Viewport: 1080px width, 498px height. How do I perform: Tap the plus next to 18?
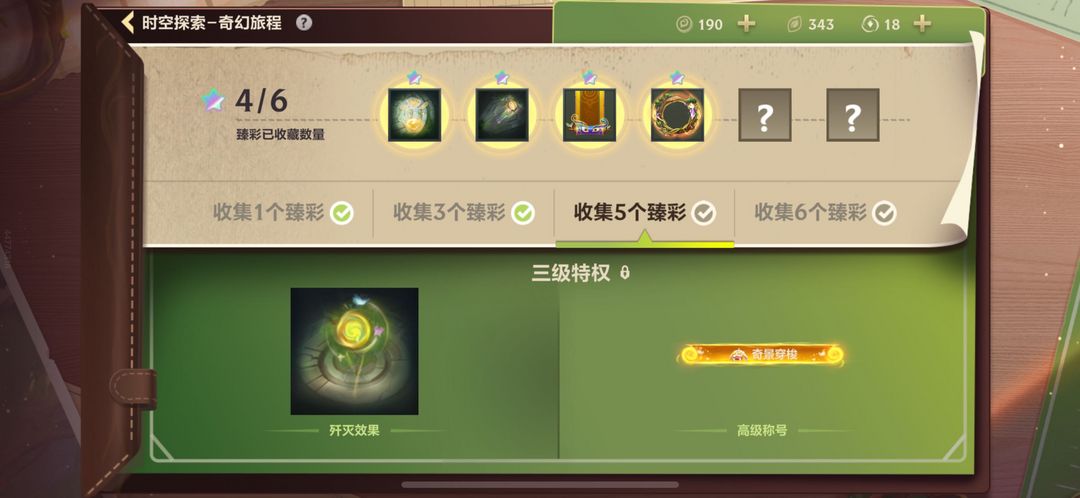[x=922, y=24]
